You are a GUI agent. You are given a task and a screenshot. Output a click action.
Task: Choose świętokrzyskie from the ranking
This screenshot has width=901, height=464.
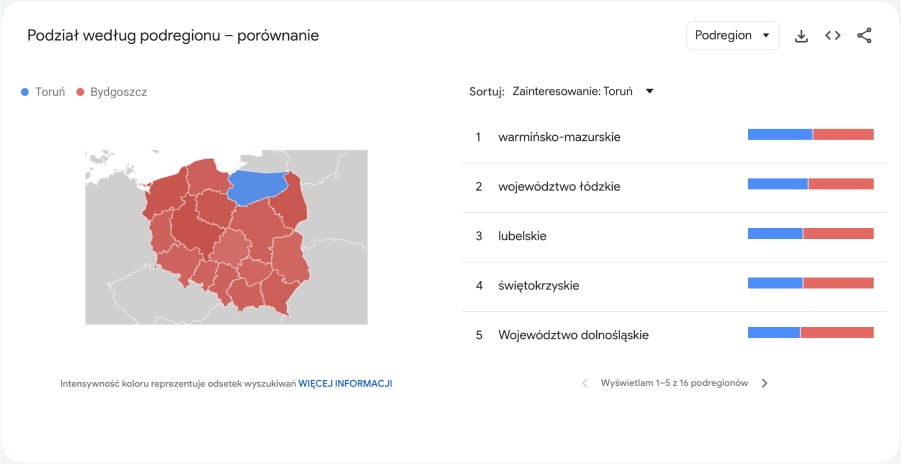click(x=538, y=286)
